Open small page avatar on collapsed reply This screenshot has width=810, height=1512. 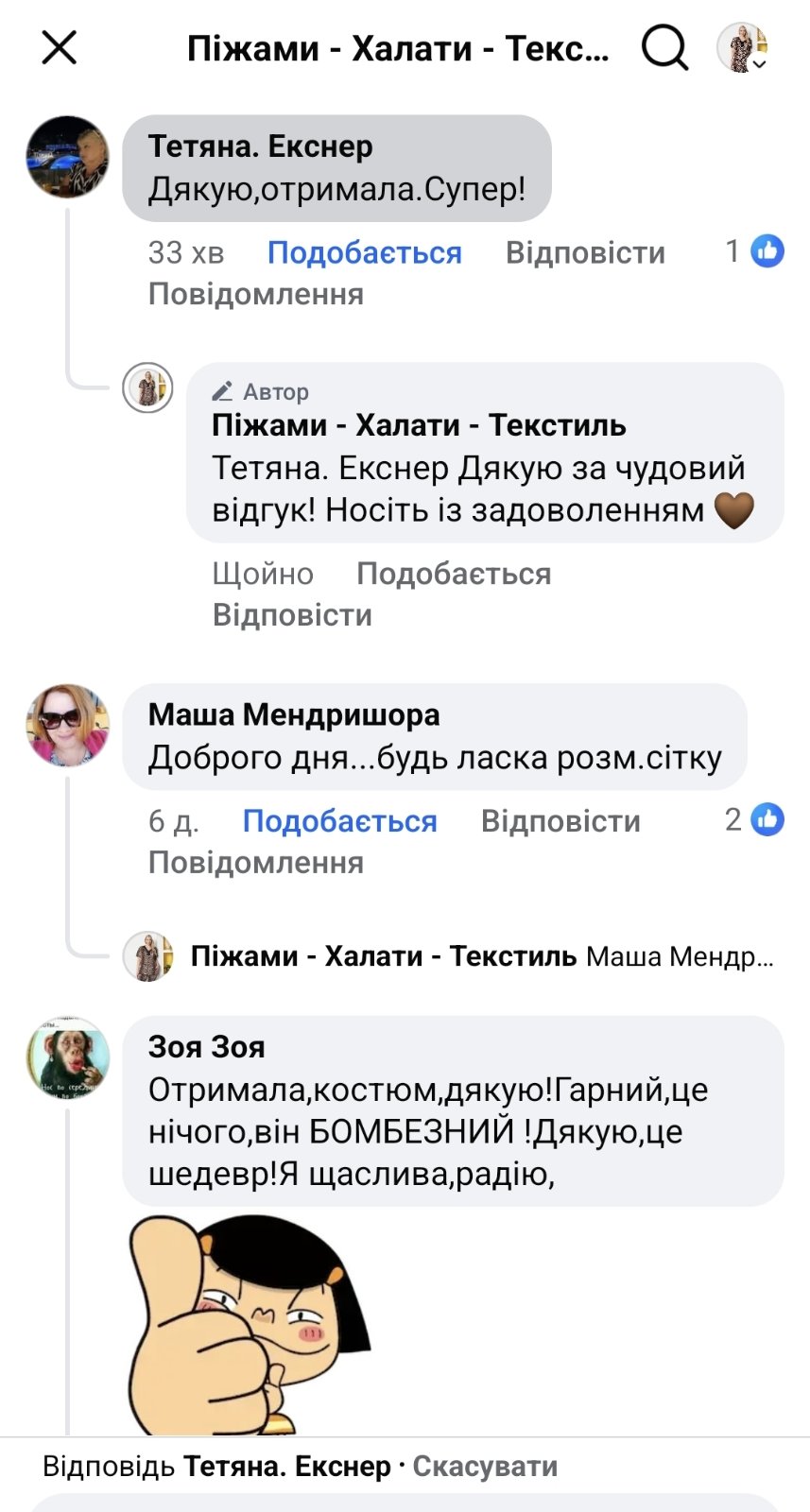148,956
